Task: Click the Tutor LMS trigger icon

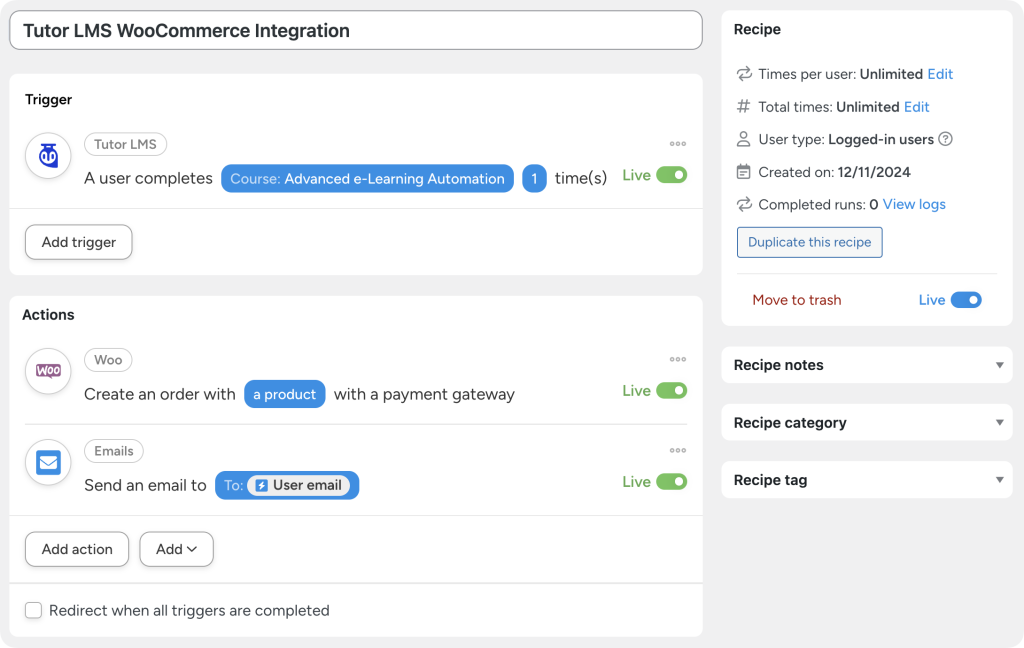Action: pos(47,156)
